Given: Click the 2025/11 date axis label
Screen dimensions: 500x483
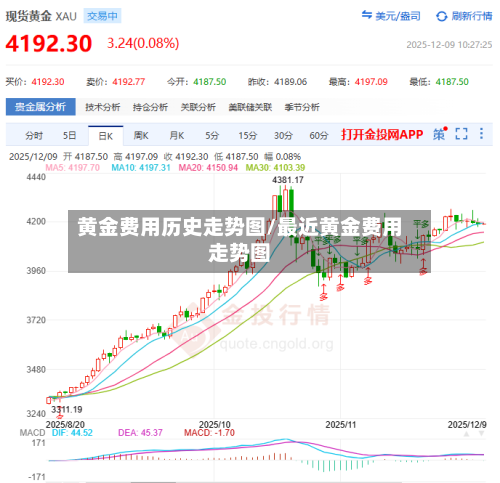Looking at the screenshot, I should (x=341, y=425).
